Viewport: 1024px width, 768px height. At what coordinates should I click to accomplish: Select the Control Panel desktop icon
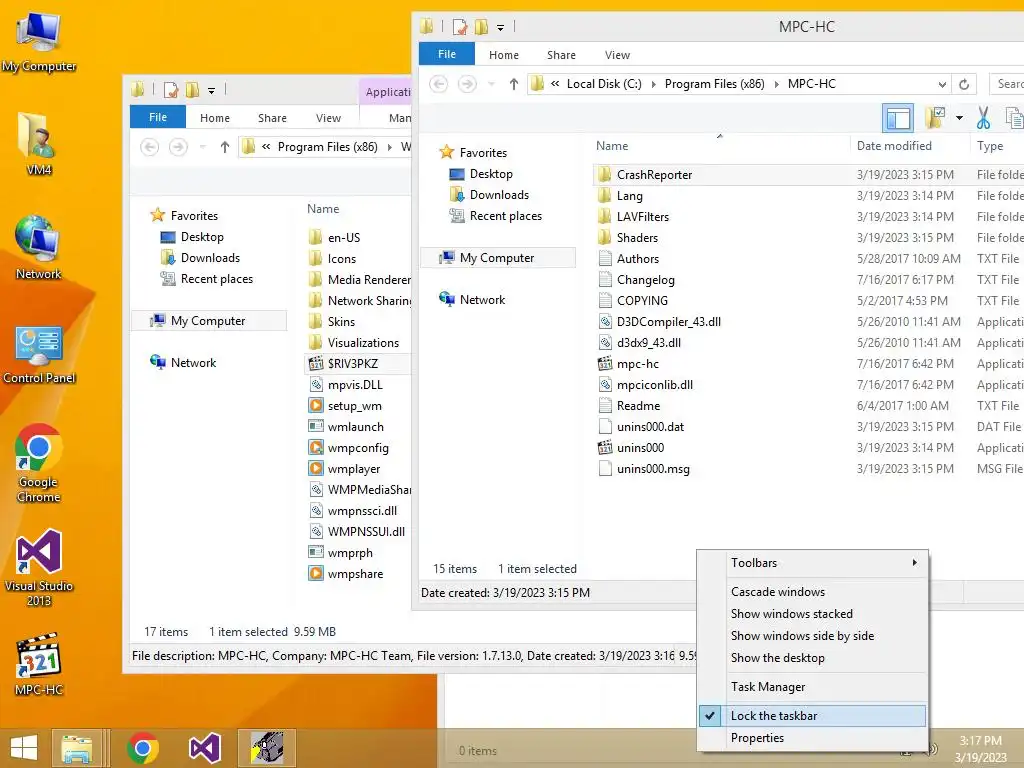click(39, 355)
